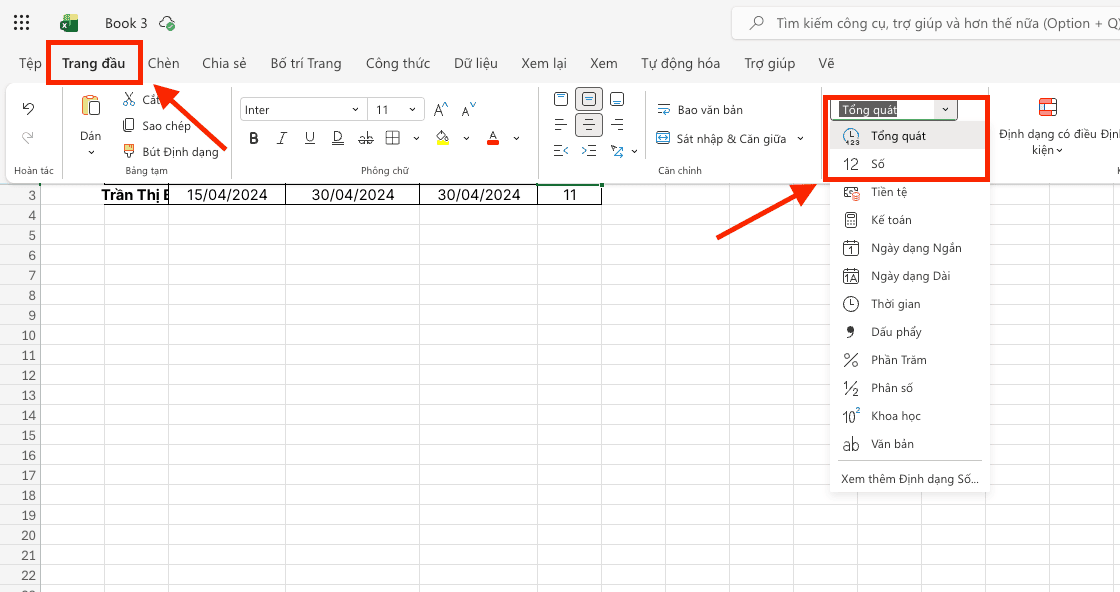1120x592 pixels.
Task: Click the Bold formatting icon
Action: click(254, 138)
